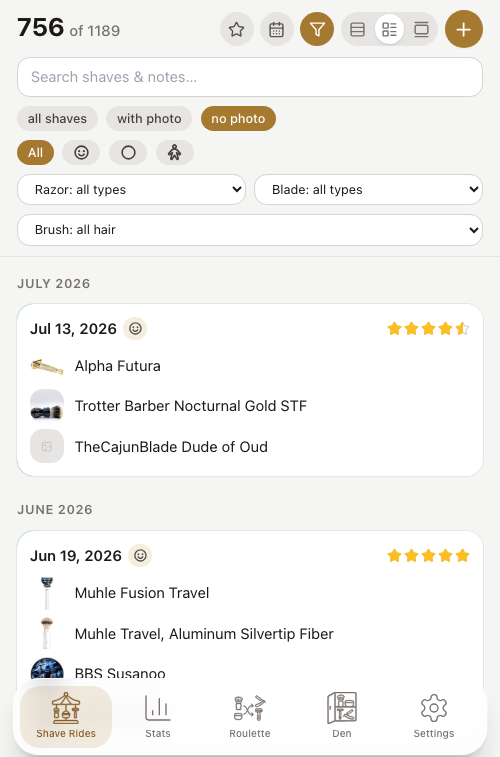Open the Roulette tab
This screenshot has width=500, height=757.
(x=250, y=716)
